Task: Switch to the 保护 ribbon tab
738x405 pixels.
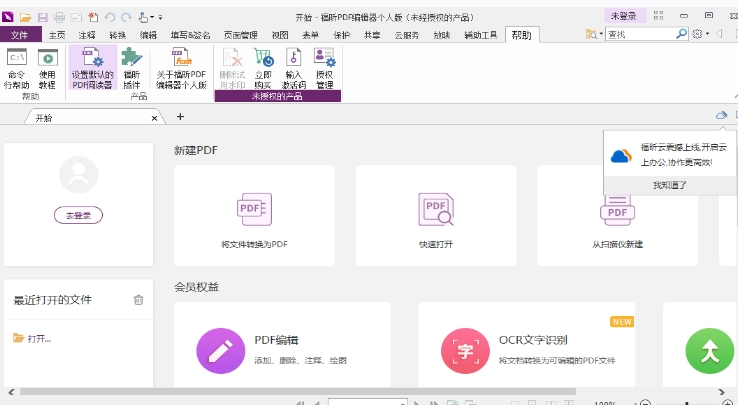Action: [341, 35]
